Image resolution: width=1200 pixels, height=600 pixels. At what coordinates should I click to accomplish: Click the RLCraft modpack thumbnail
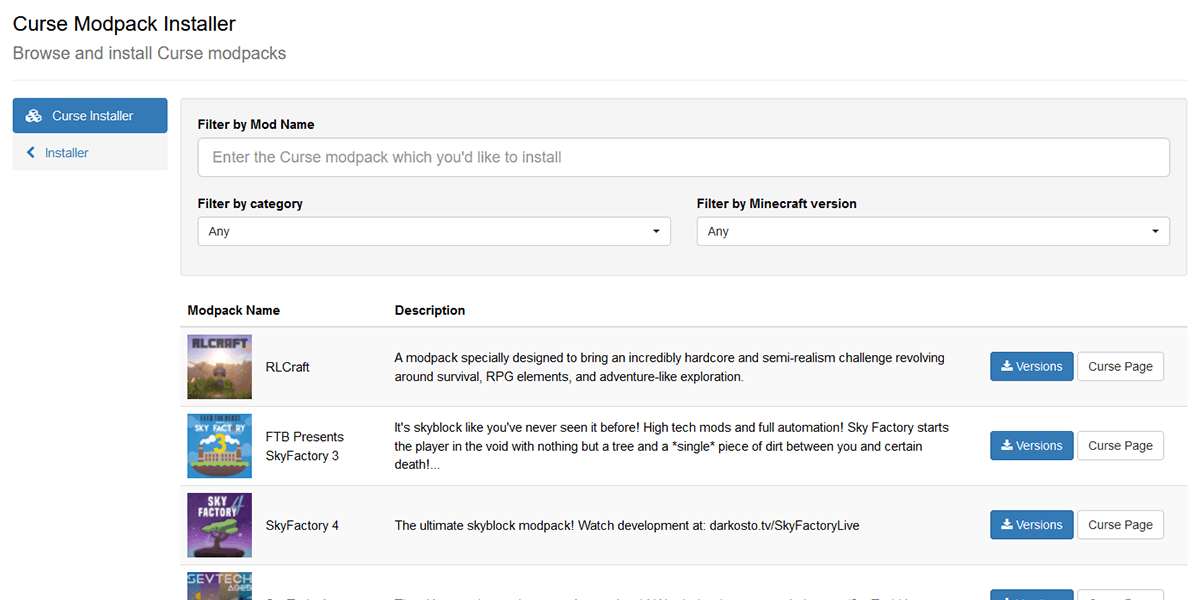tap(219, 367)
